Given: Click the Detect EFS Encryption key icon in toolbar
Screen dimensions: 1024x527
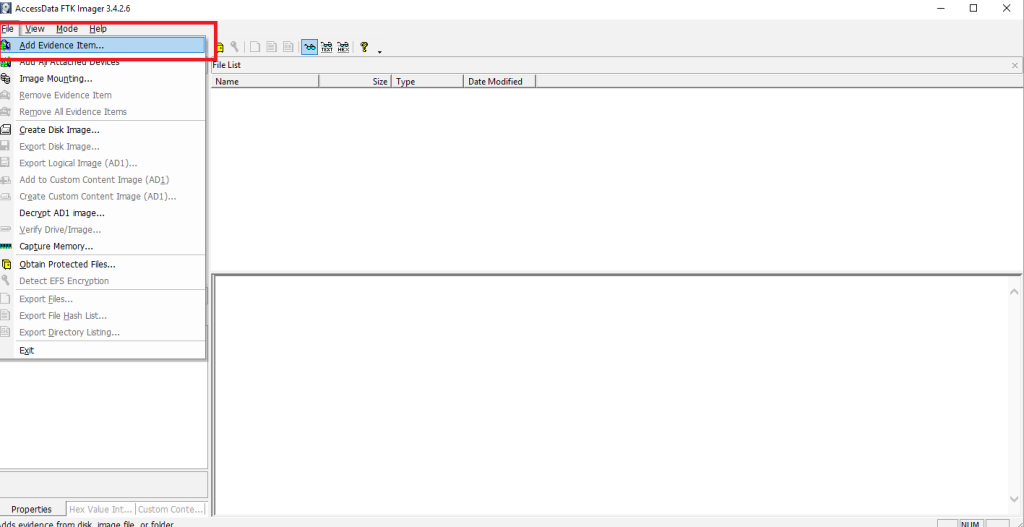Looking at the screenshot, I should pyautogui.click(x=234, y=47).
